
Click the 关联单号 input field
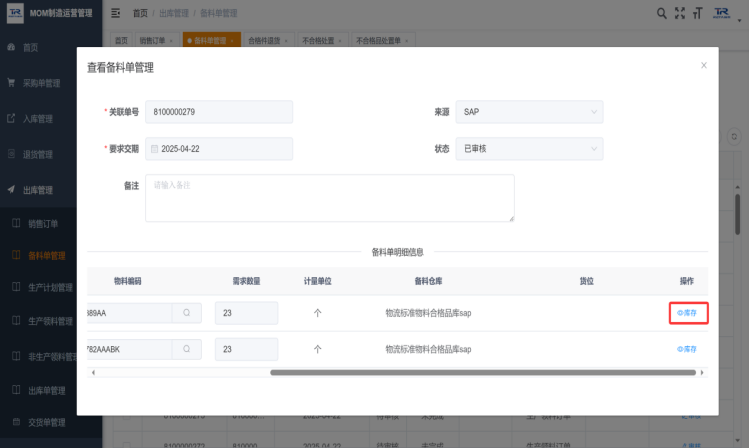point(219,112)
